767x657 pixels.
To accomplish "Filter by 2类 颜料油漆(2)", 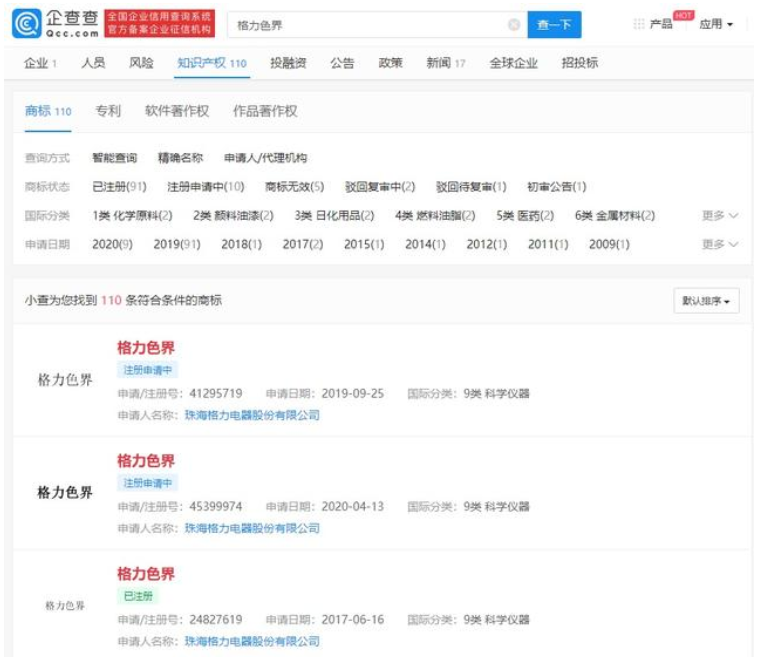I will tap(233, 215).
